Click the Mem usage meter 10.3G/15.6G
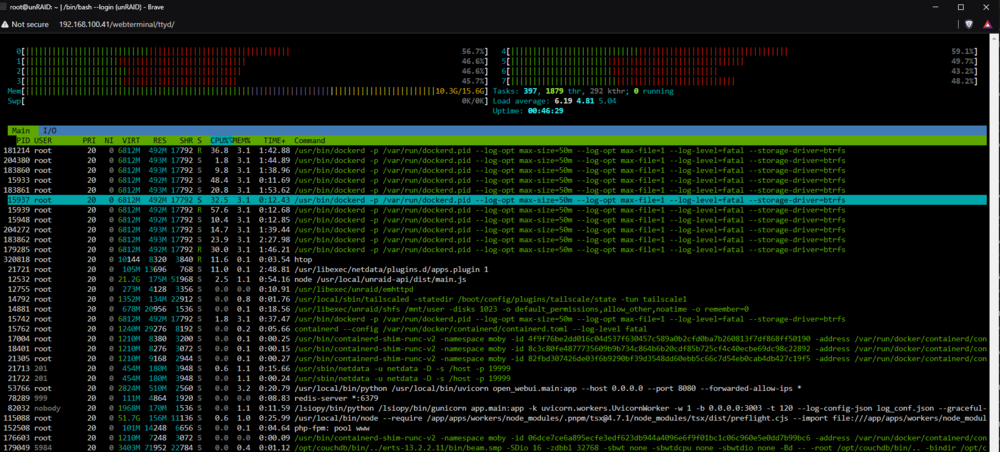Image resolution: width=1000 pixels, height=452 pixels. 248,91
